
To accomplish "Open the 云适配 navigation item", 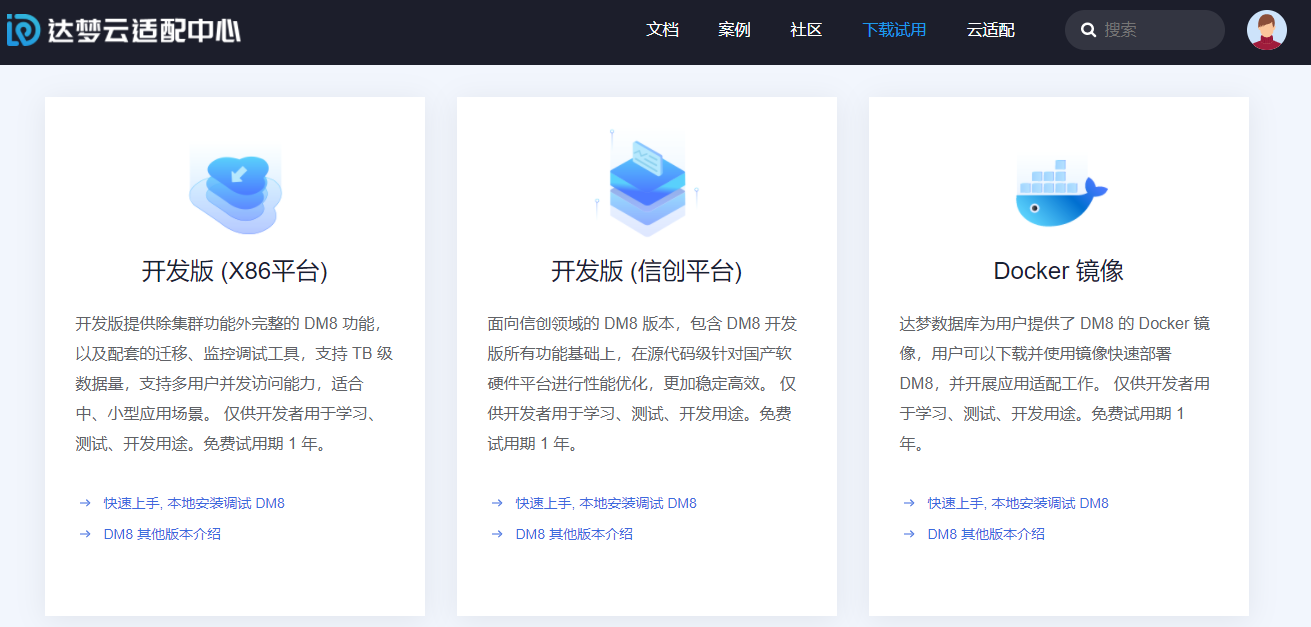I will coord(991,30).
